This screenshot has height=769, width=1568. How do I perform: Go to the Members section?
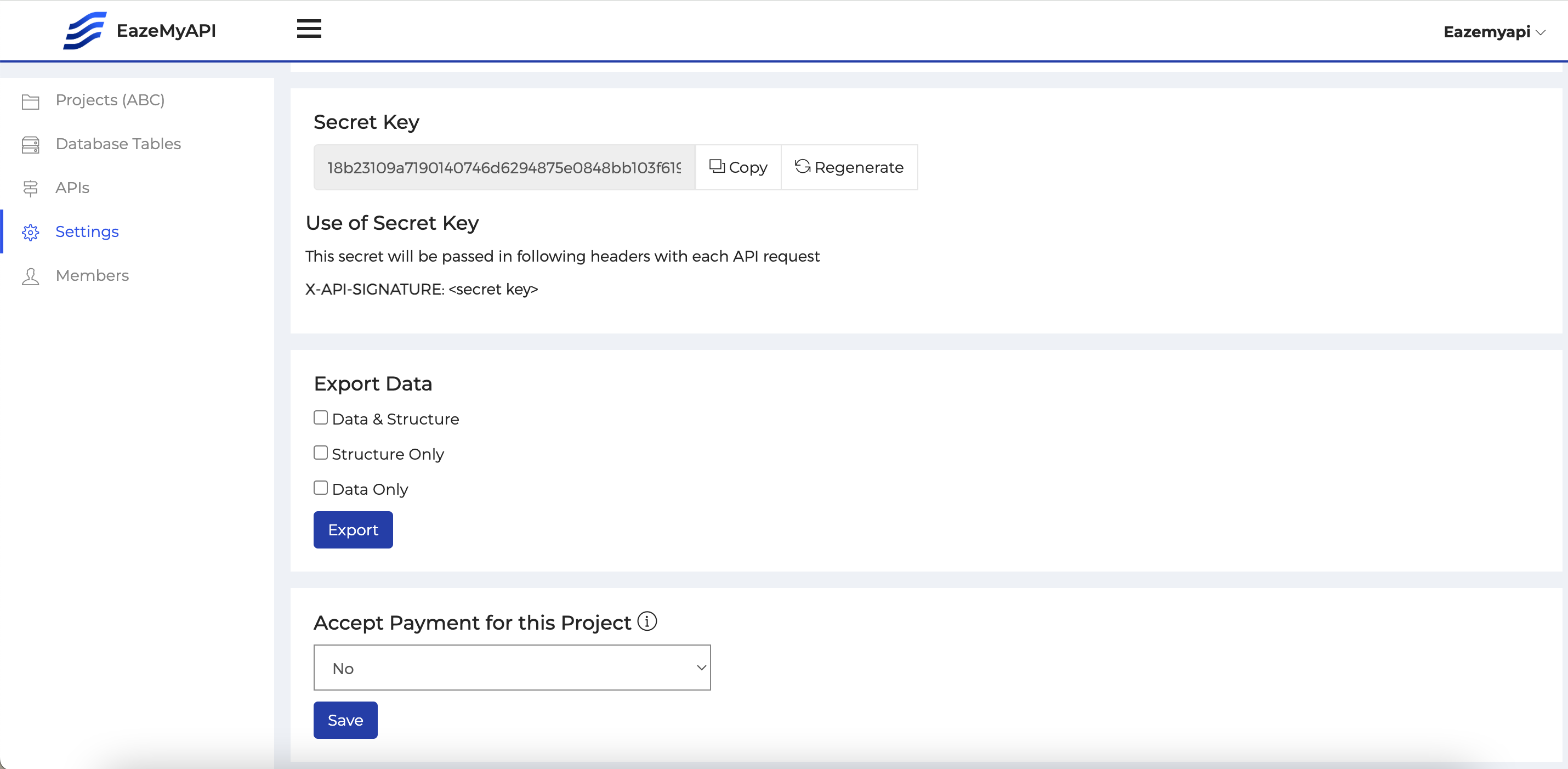(x=92, y=275)
